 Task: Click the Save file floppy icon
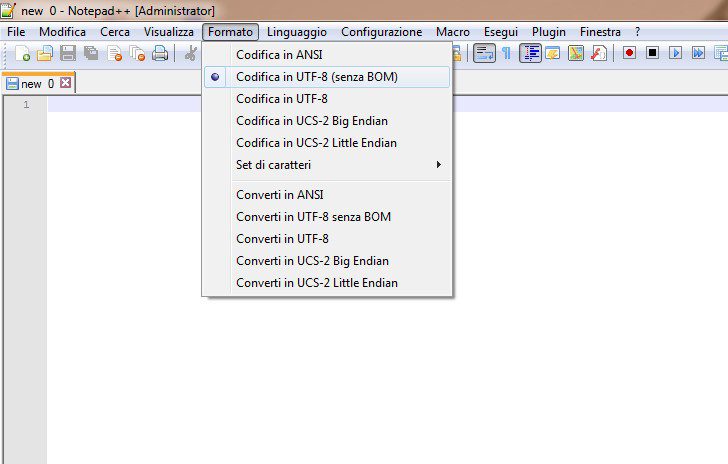click(69, 54)
